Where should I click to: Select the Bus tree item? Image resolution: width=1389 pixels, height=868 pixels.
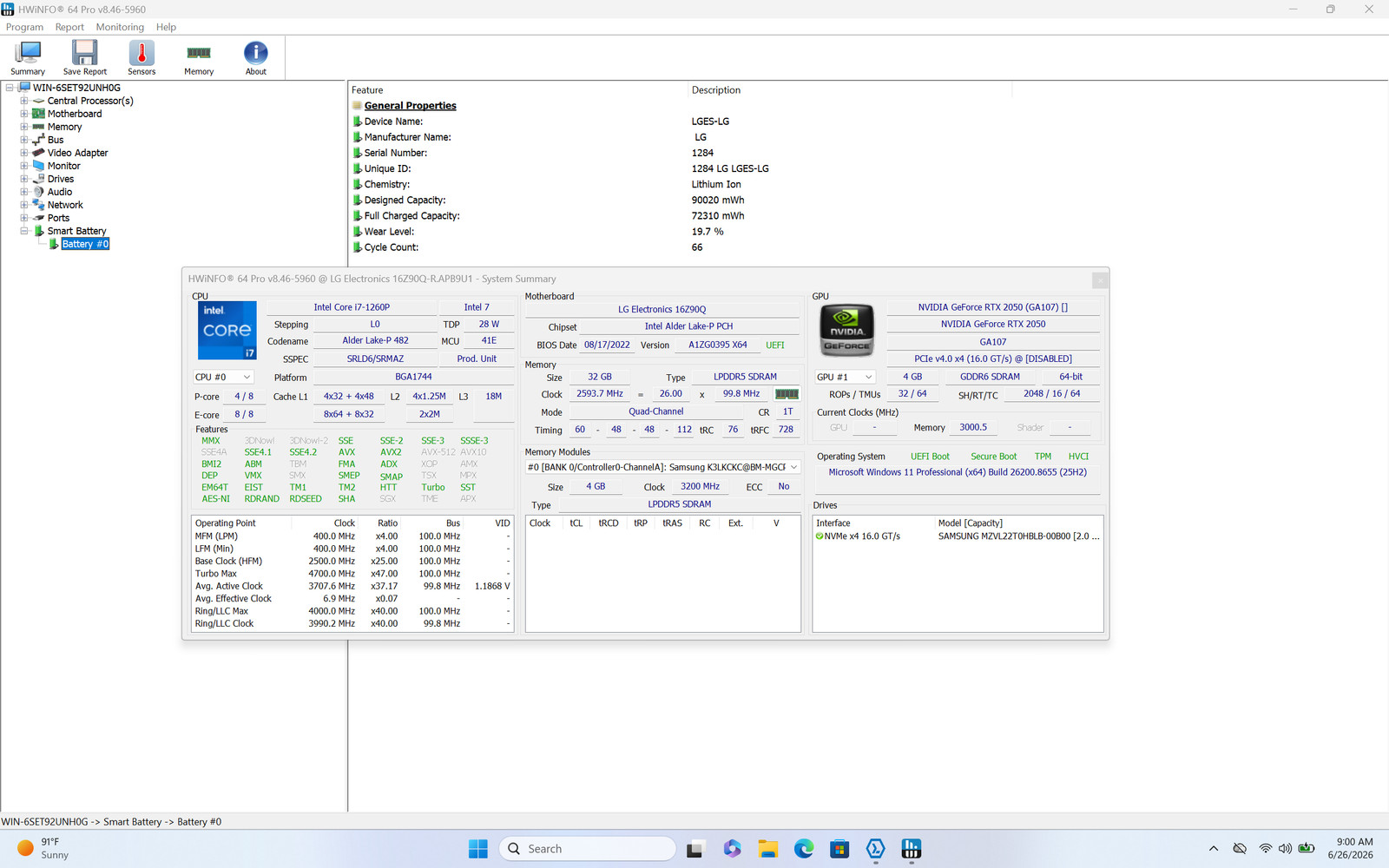tap(56, 140)
